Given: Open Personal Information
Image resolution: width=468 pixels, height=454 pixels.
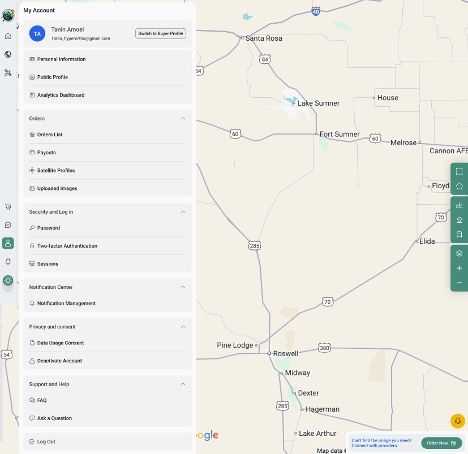Looking at the screenshot, I should point(107,59).
